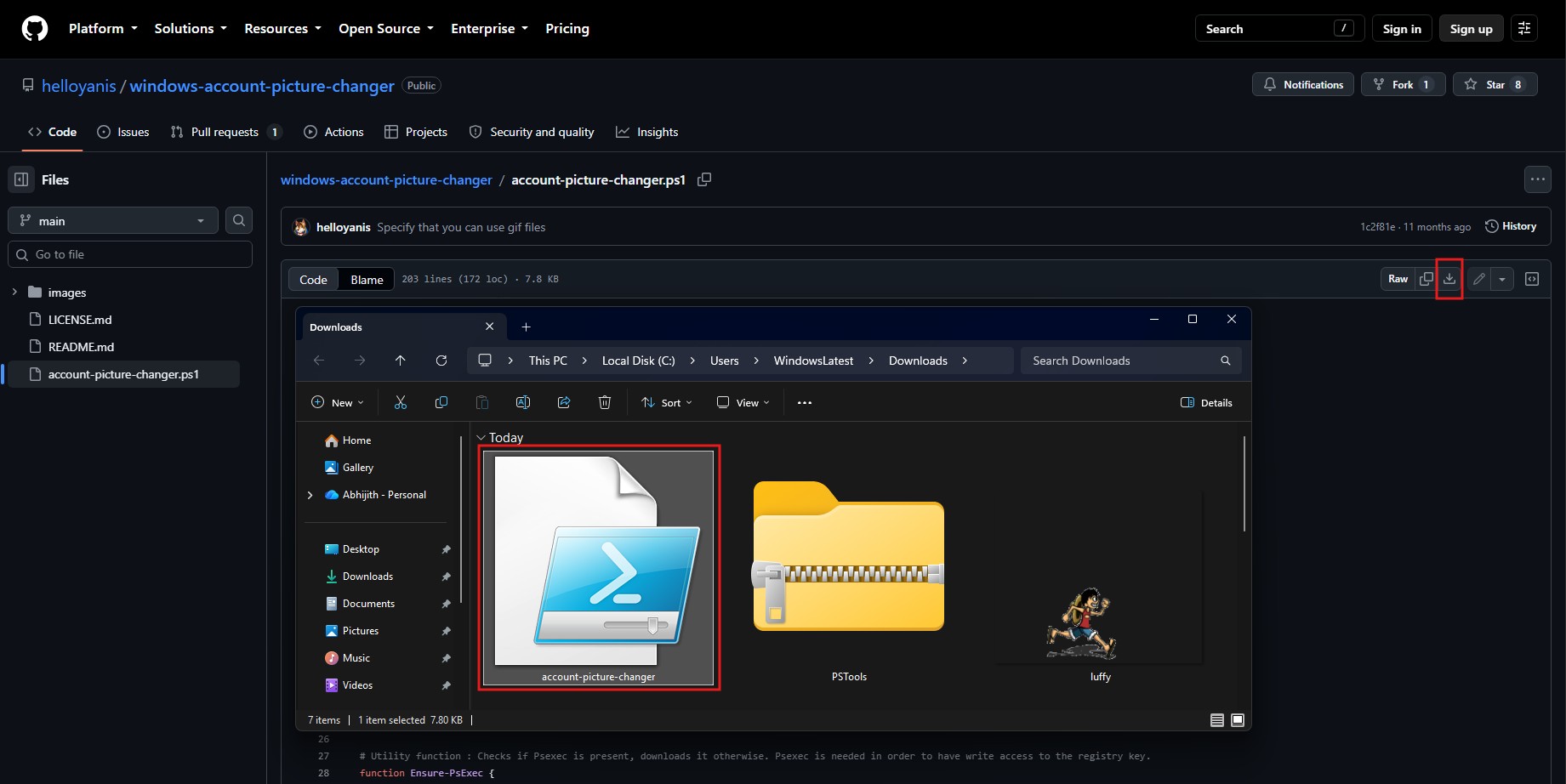Image resolution: width=1566 pixels, height=784 pixels.
Task: Toggle the Details pane in Explorer
Action: point(1206,402)
